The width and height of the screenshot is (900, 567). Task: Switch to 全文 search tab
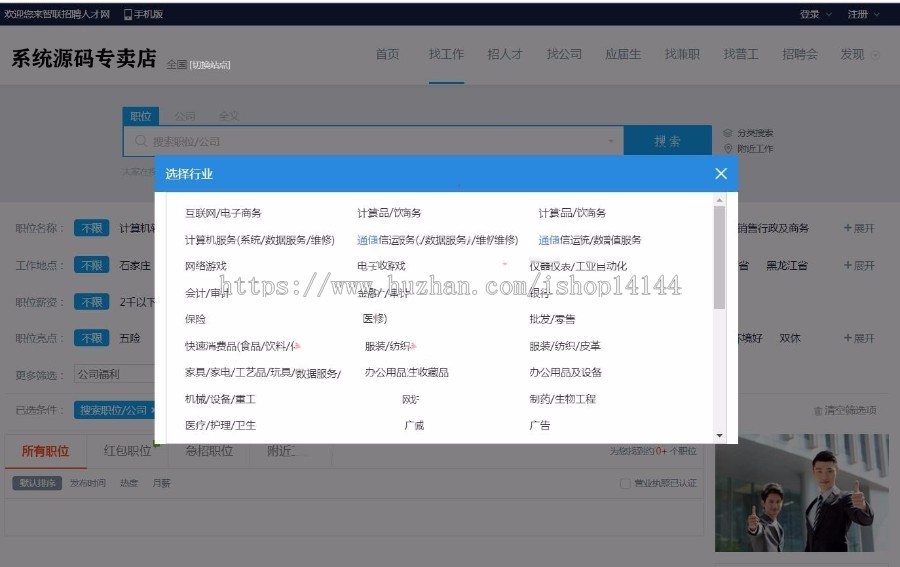228,116
